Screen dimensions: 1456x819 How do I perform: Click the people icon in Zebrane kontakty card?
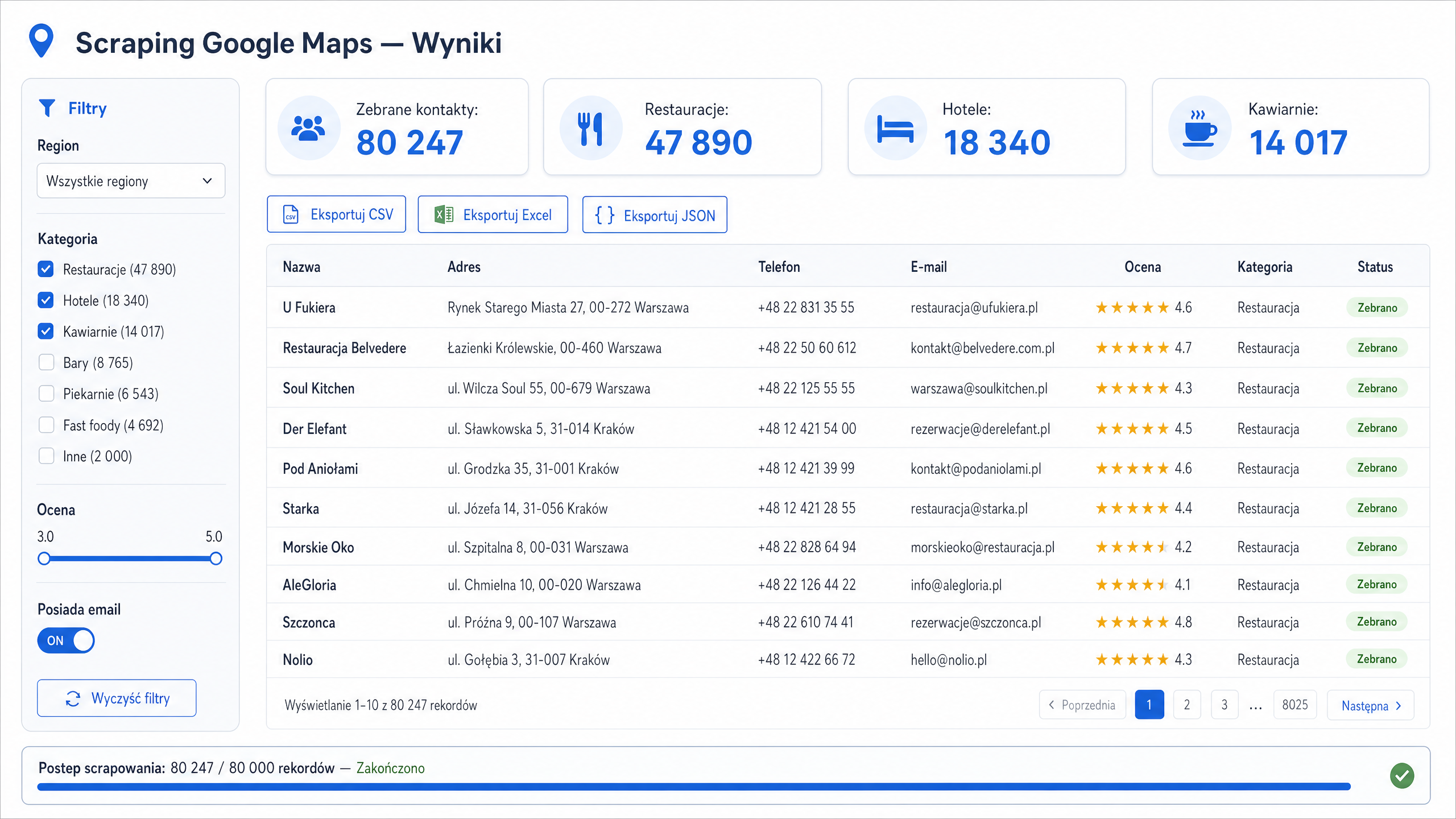(308, 128)
